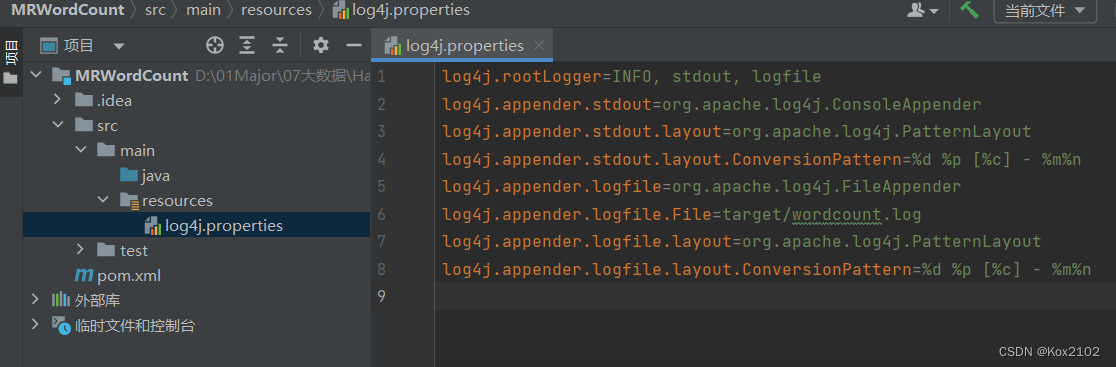The width and height of the screenshot is (1116, 367).
Task: Click scratches icon beside 临时文件和控制台
Action: (x=60, y=325)
